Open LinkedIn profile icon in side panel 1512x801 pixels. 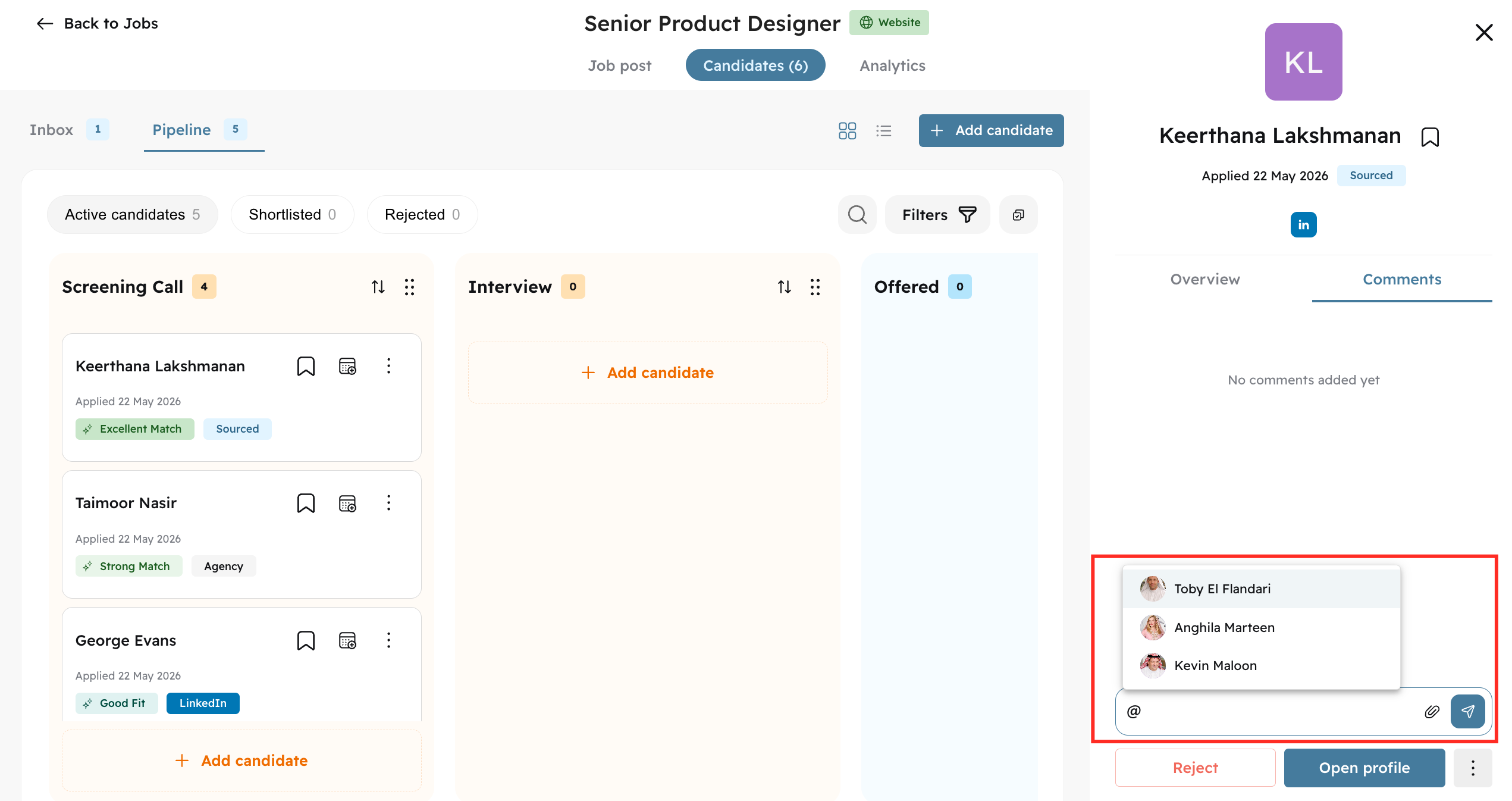1303,225
